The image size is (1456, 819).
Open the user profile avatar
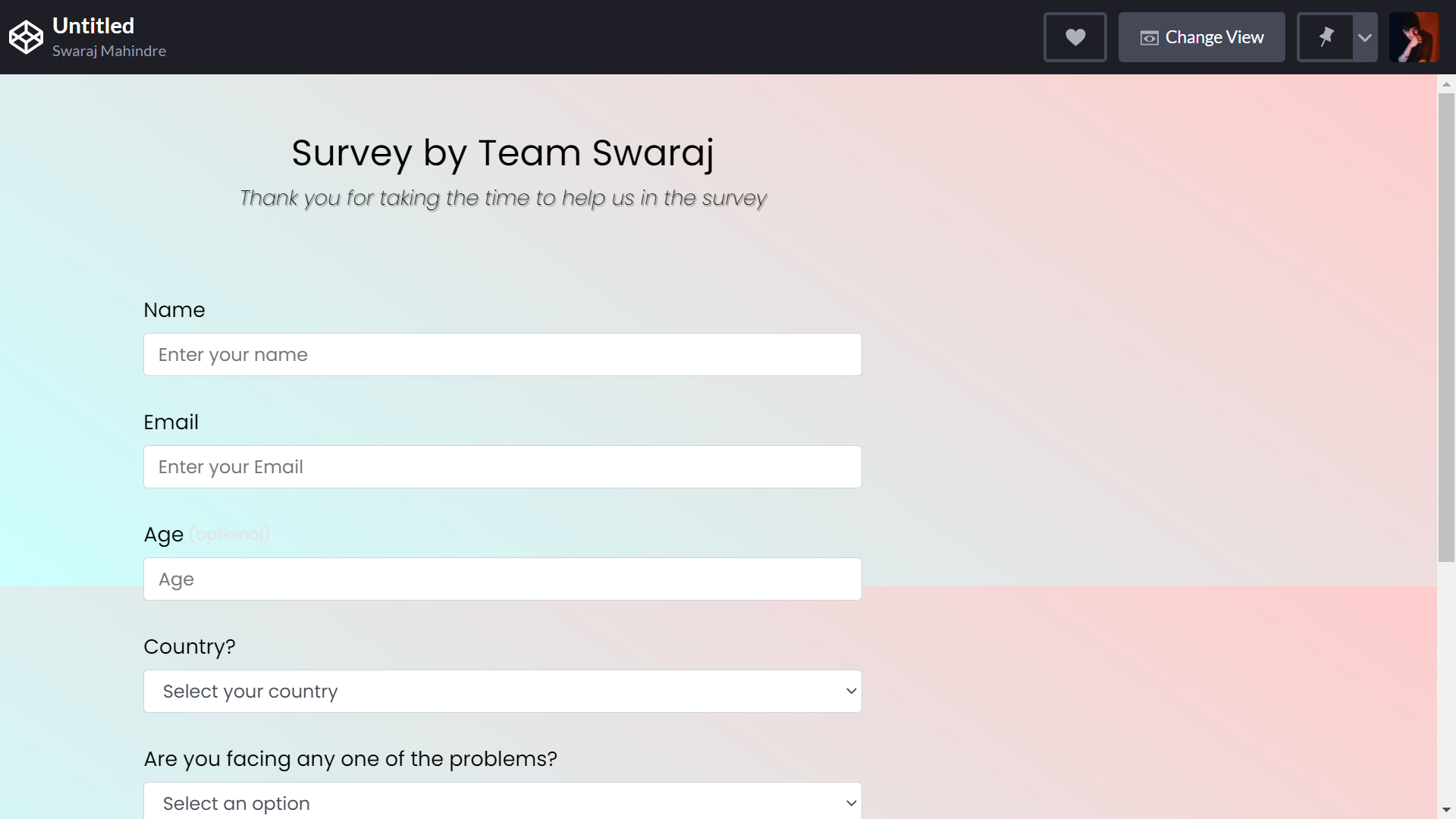[1414, 37]
